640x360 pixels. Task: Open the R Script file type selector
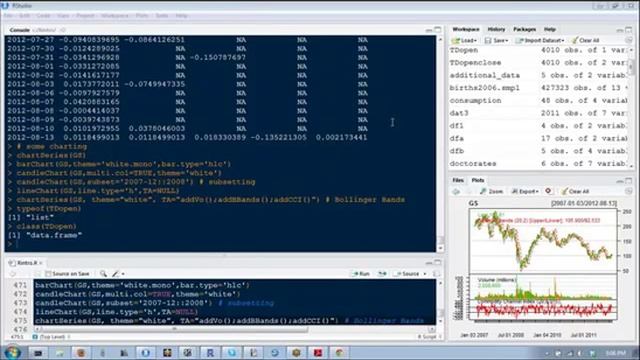click(x=429, y=337)
